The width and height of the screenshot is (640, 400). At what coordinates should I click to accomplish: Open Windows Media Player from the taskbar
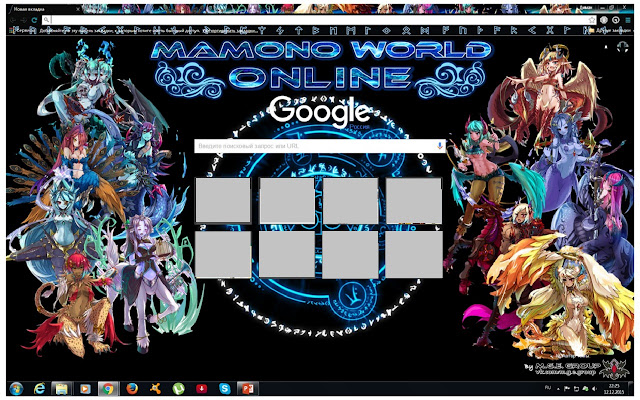click(85, 389)
